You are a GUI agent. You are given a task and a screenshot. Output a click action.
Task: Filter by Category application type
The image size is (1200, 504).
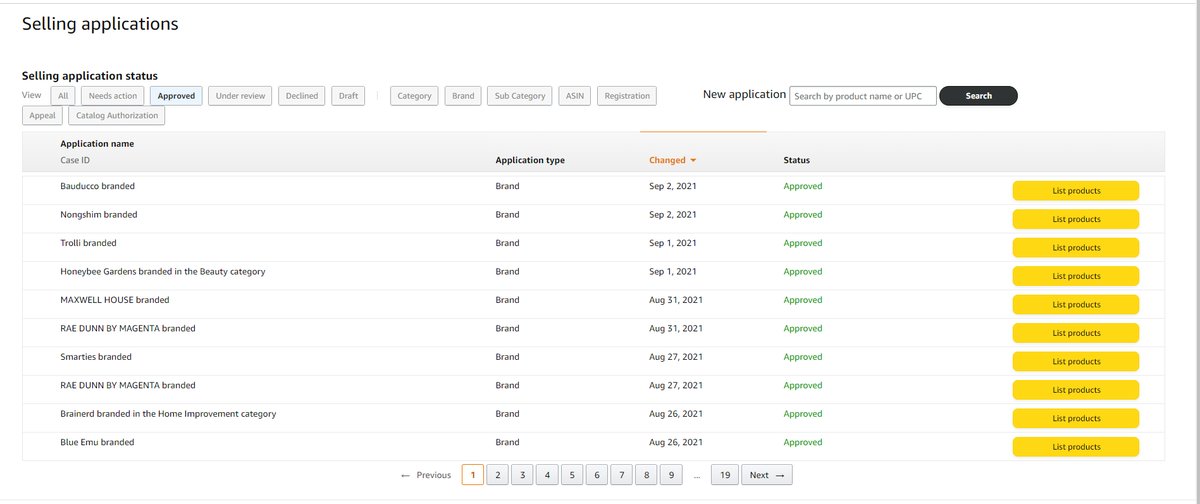(x=414, y=96)
